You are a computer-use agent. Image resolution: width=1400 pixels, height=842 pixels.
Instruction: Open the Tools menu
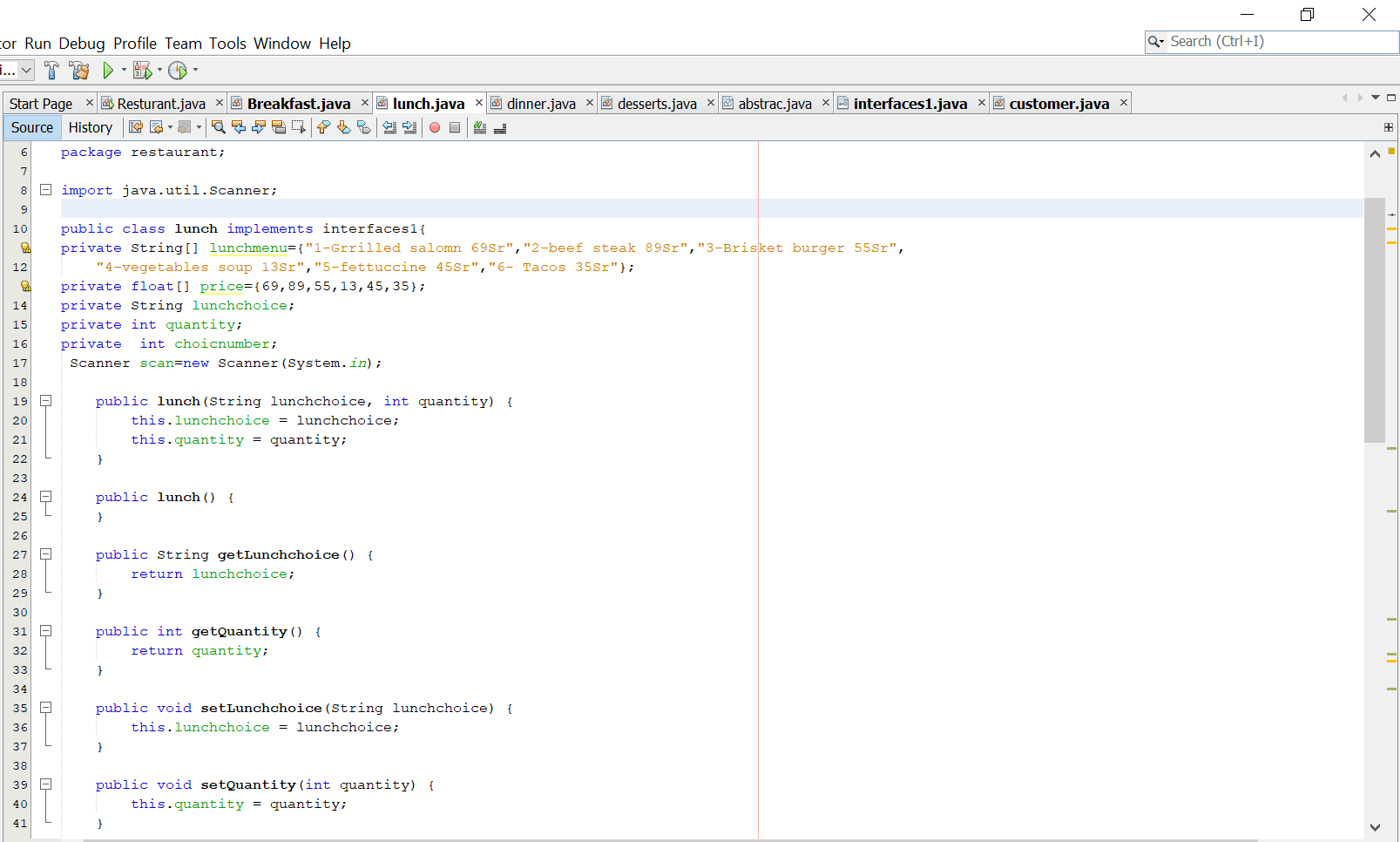227,44
